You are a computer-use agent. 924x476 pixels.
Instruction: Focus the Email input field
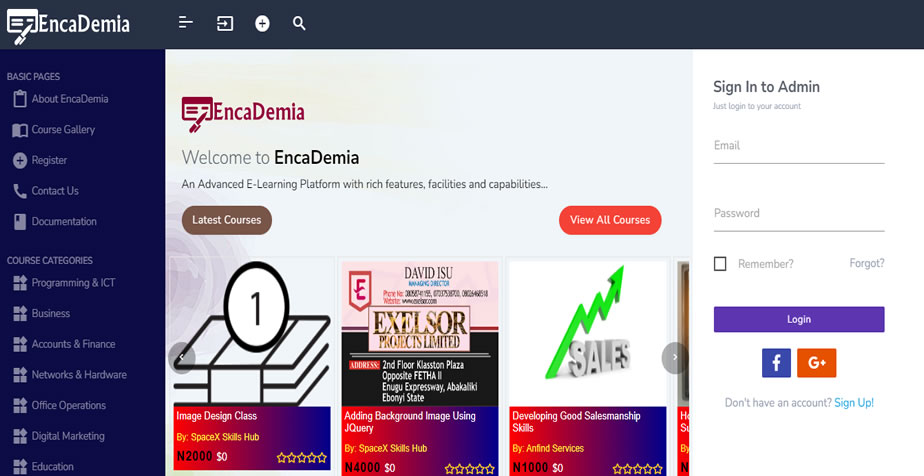(x=798, y=146)
